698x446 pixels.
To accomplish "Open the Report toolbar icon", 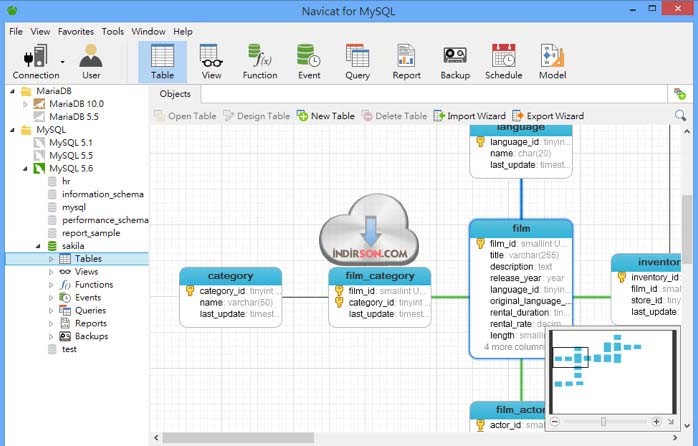I will [x=406, y=62].
